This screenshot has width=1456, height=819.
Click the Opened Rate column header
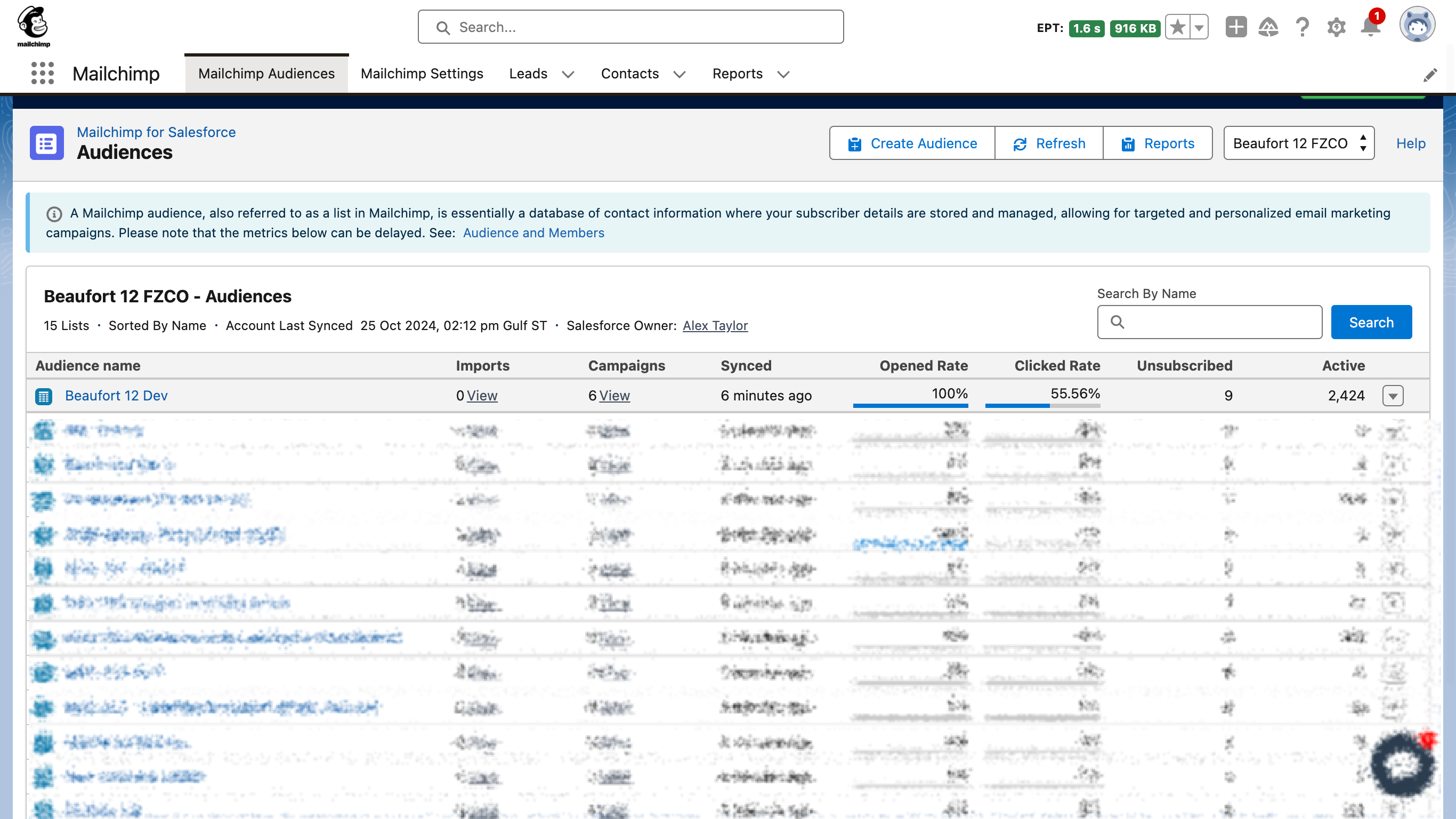(x=924, y=365)
